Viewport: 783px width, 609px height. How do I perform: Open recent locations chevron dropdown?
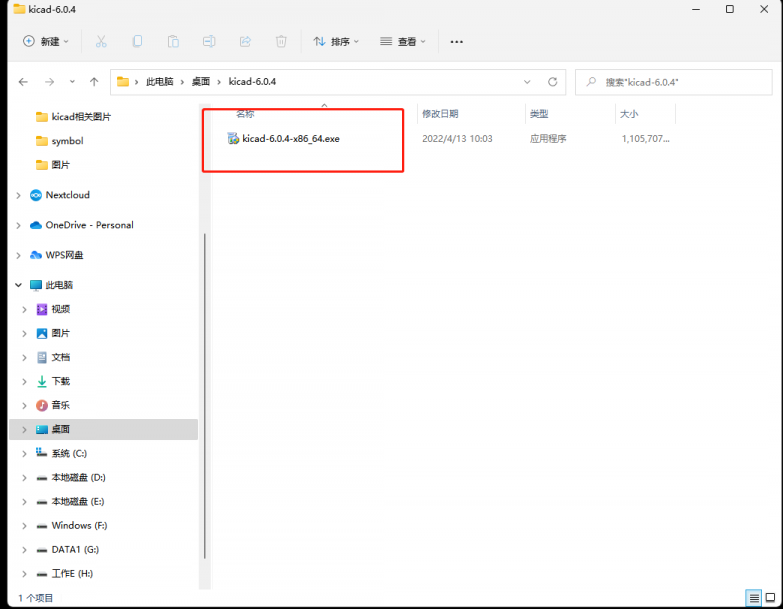tap(72, 82)
